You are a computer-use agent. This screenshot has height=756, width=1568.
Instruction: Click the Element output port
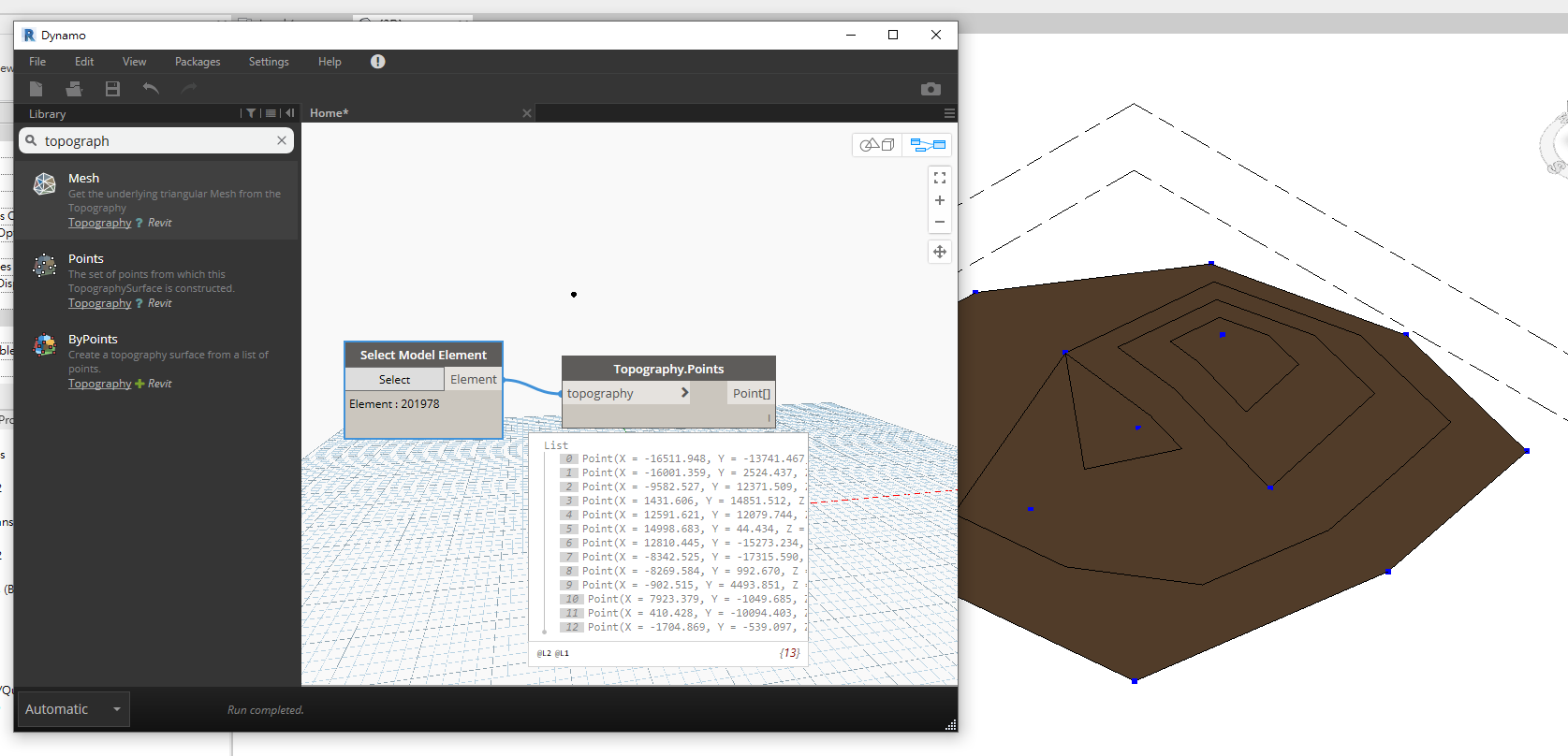click(x=474, y=380)
